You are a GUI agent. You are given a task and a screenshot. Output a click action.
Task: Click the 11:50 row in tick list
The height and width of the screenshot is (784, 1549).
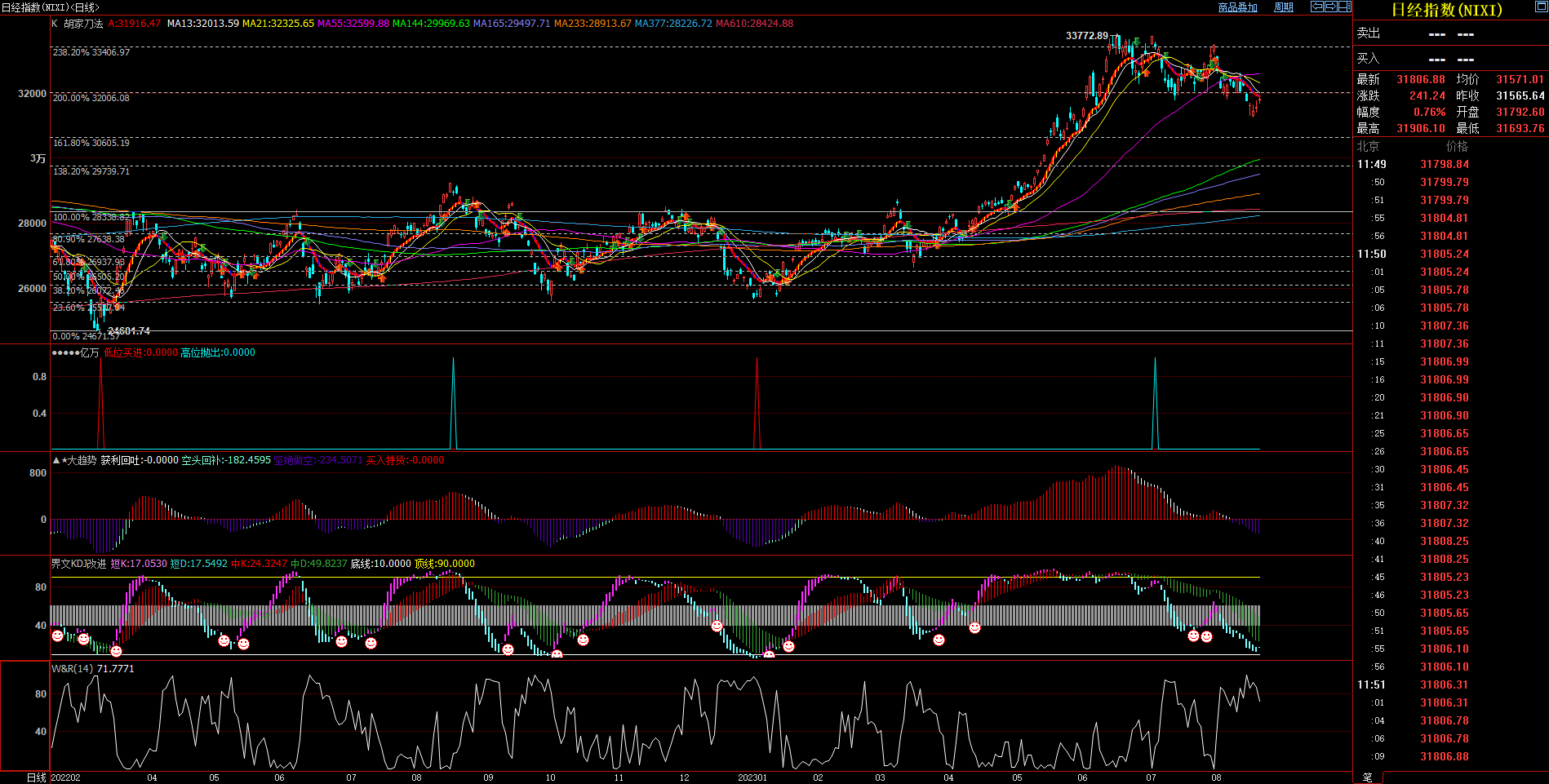1371,254
